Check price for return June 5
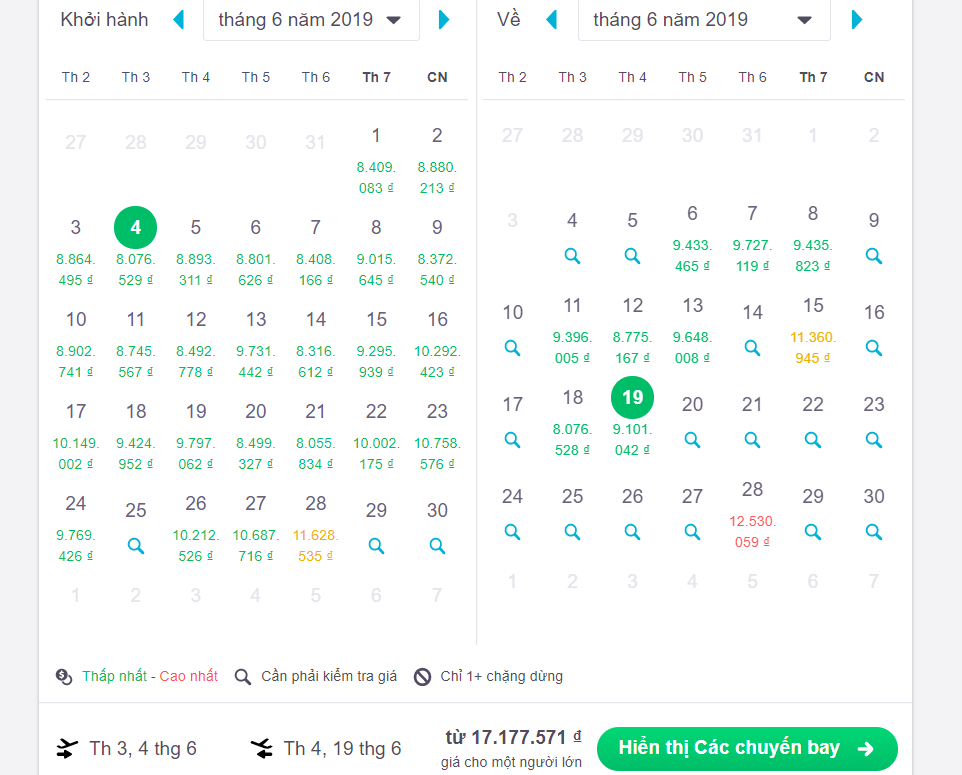The width and height of the screenshot is (962, 775). pyautogui.click(x=632, y=256)
